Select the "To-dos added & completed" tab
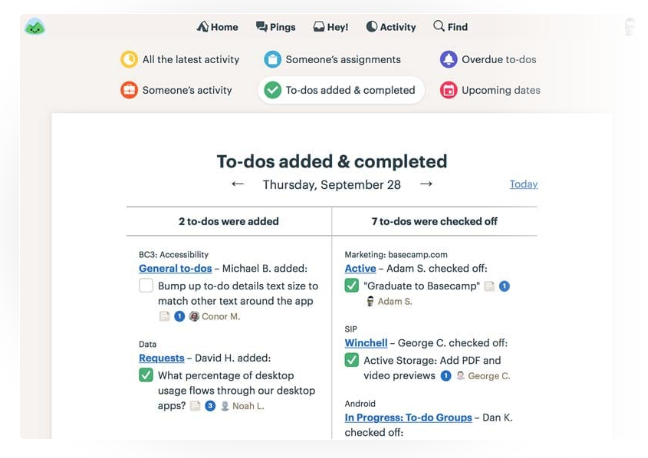 [341, 90]
